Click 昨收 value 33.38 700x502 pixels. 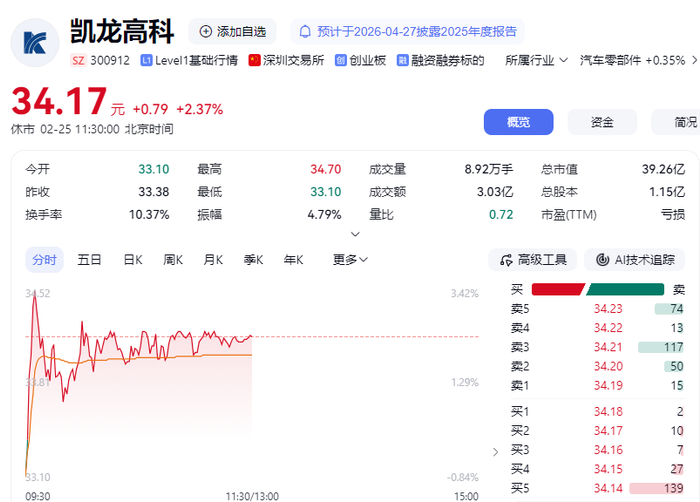[154, 192]
